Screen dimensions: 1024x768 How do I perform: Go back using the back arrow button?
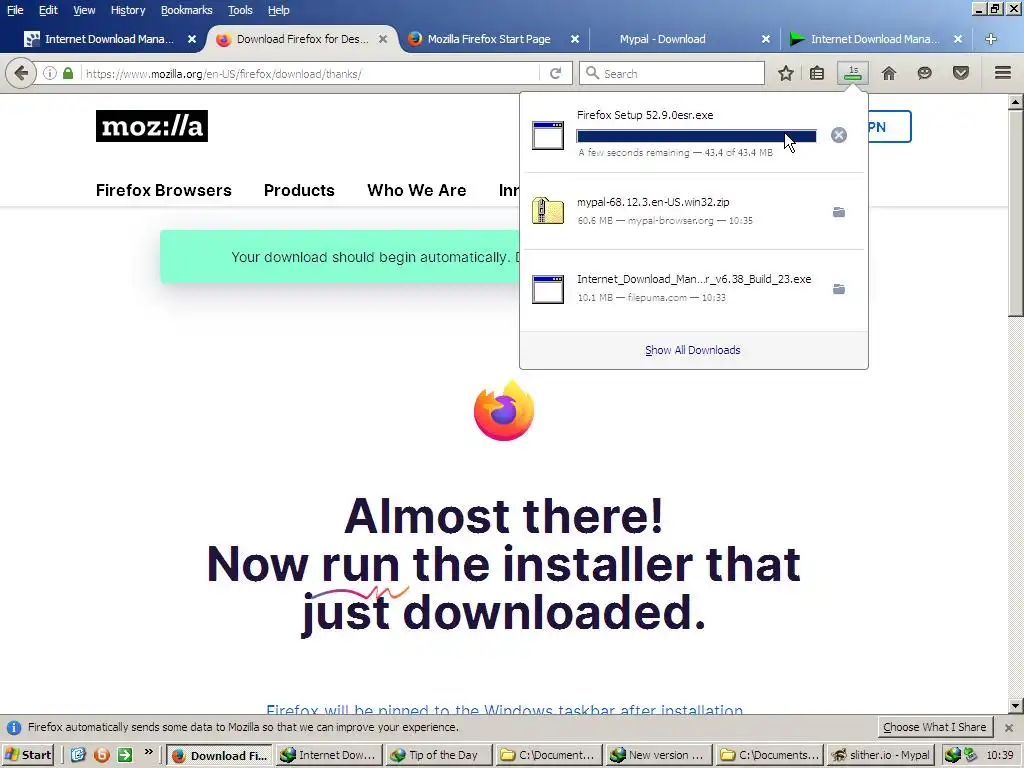pos(21,73)
